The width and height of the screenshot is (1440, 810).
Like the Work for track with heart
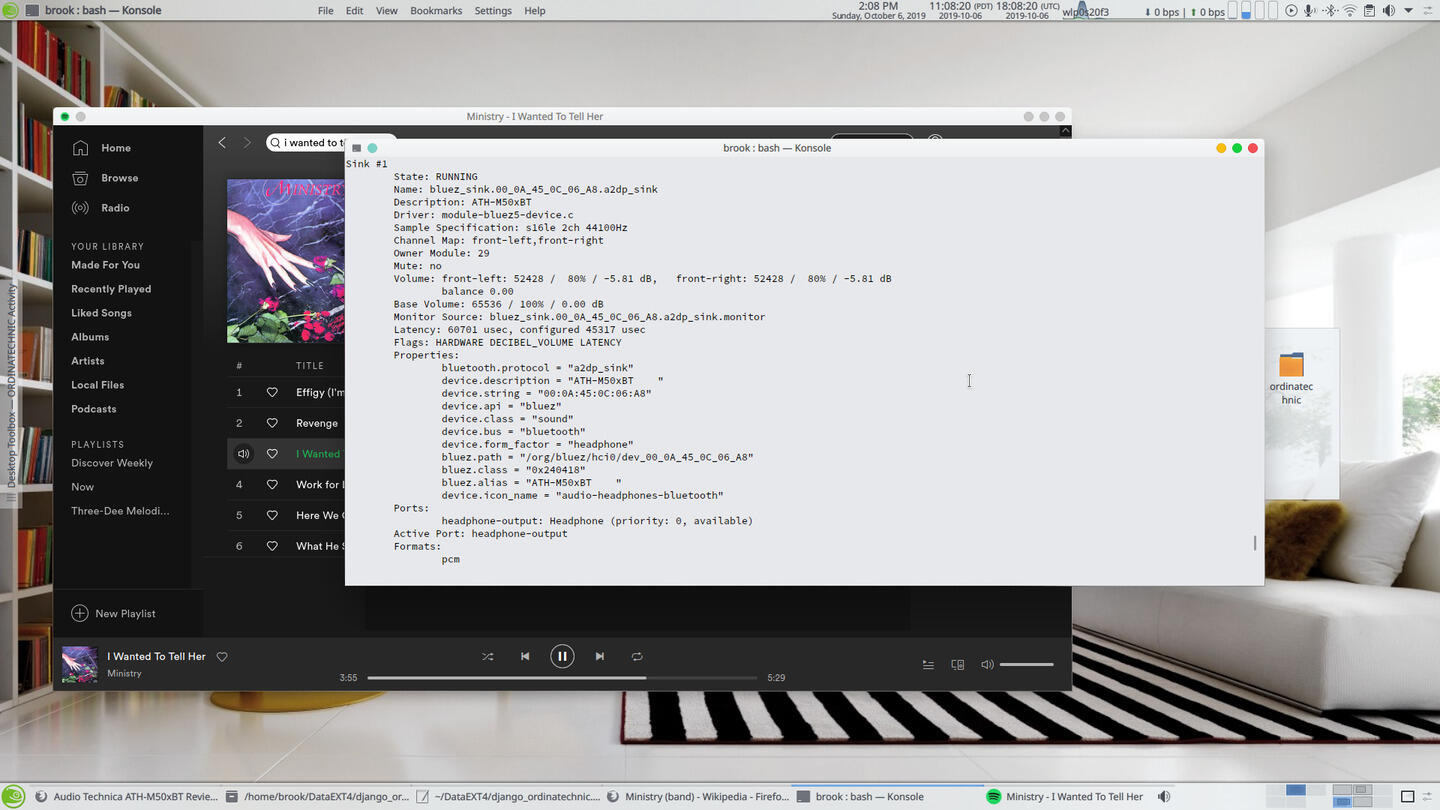click(x=272, y=484)
